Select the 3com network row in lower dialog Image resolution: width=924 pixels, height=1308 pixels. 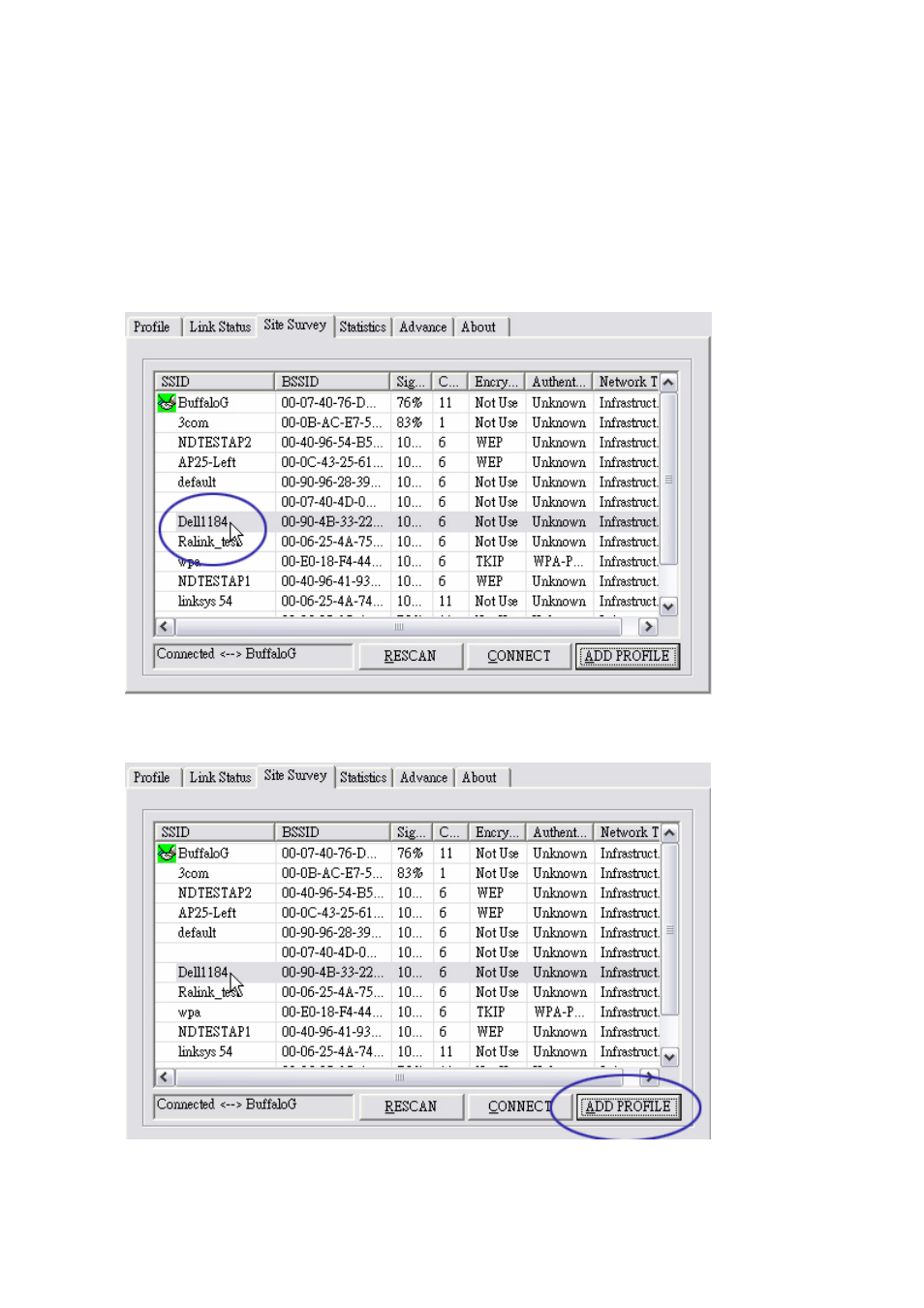(x=408, y=874)
